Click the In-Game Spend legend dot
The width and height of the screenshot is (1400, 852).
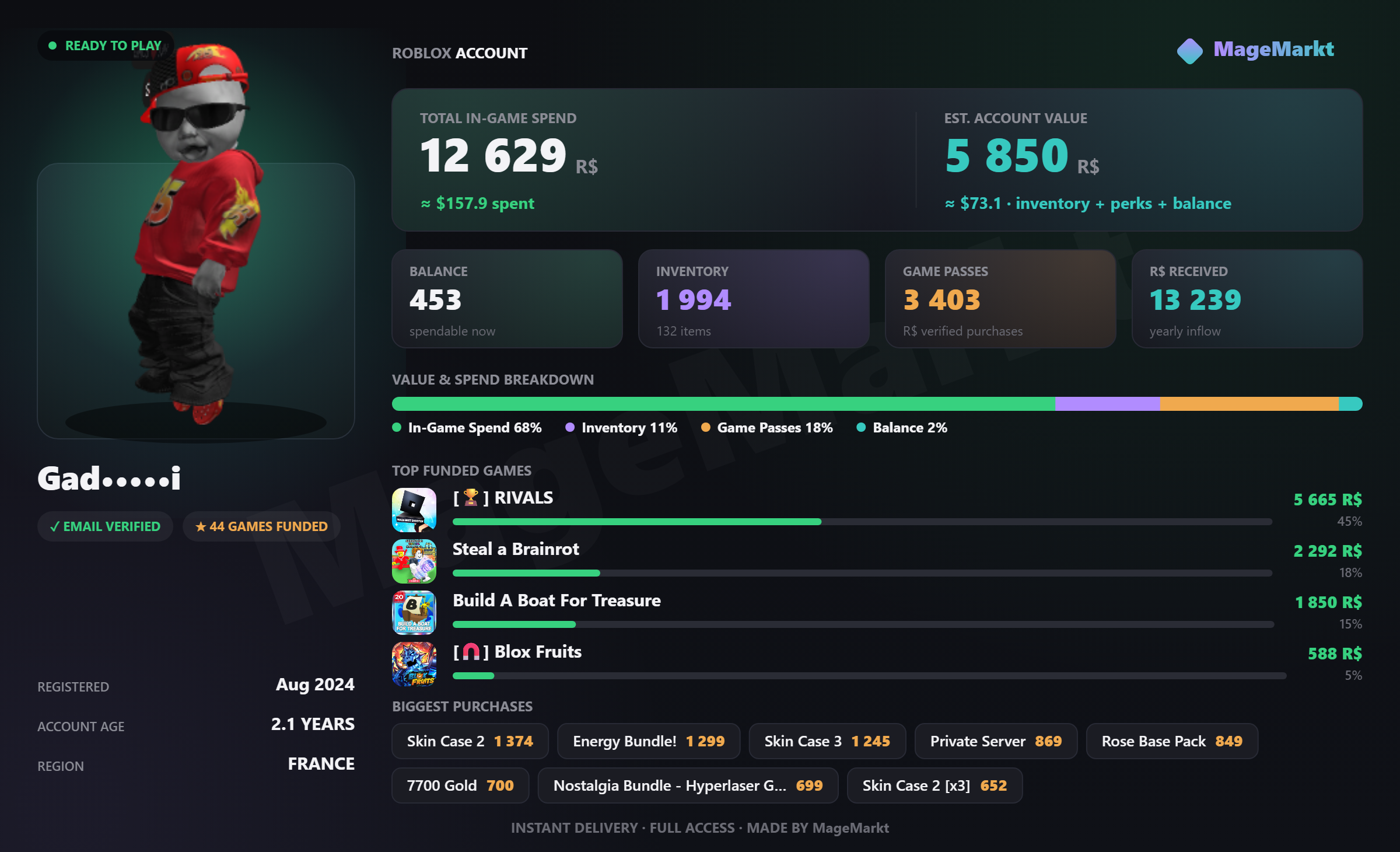[397, 427]
